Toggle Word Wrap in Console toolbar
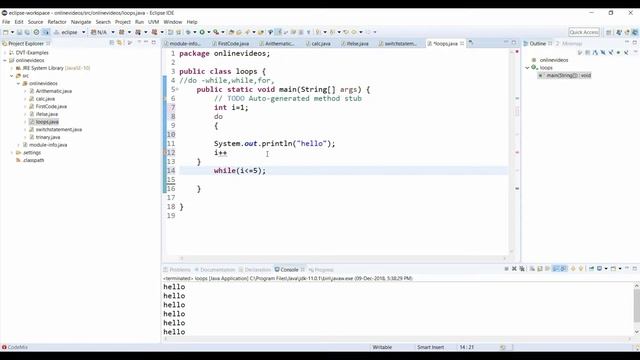 click(x=547, y=269)
